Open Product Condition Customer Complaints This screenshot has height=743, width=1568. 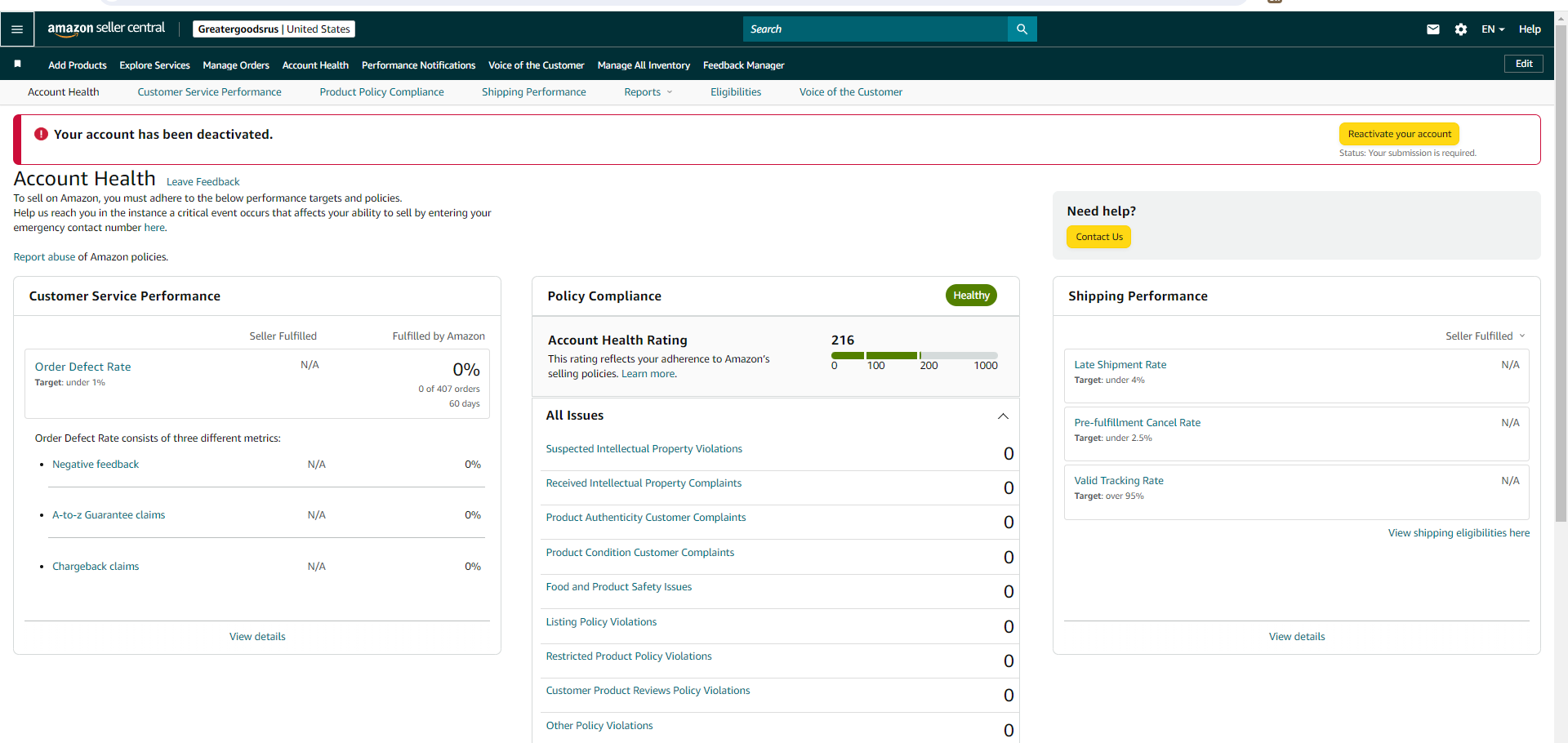pos(640,553)
